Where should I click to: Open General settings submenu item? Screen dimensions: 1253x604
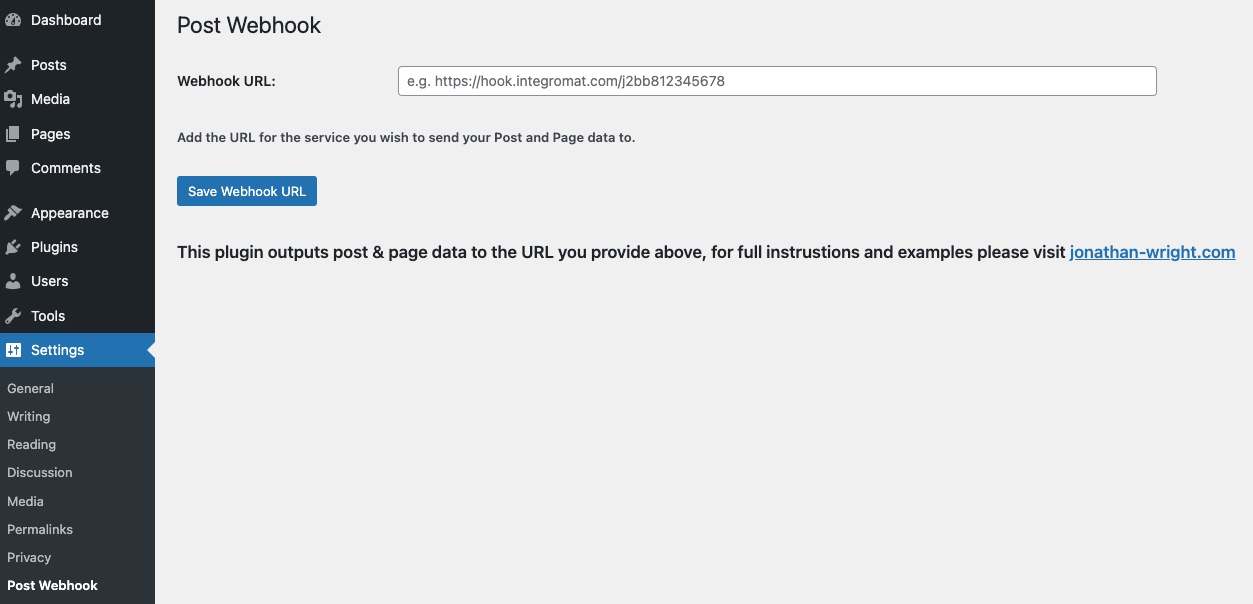point(30,388)
